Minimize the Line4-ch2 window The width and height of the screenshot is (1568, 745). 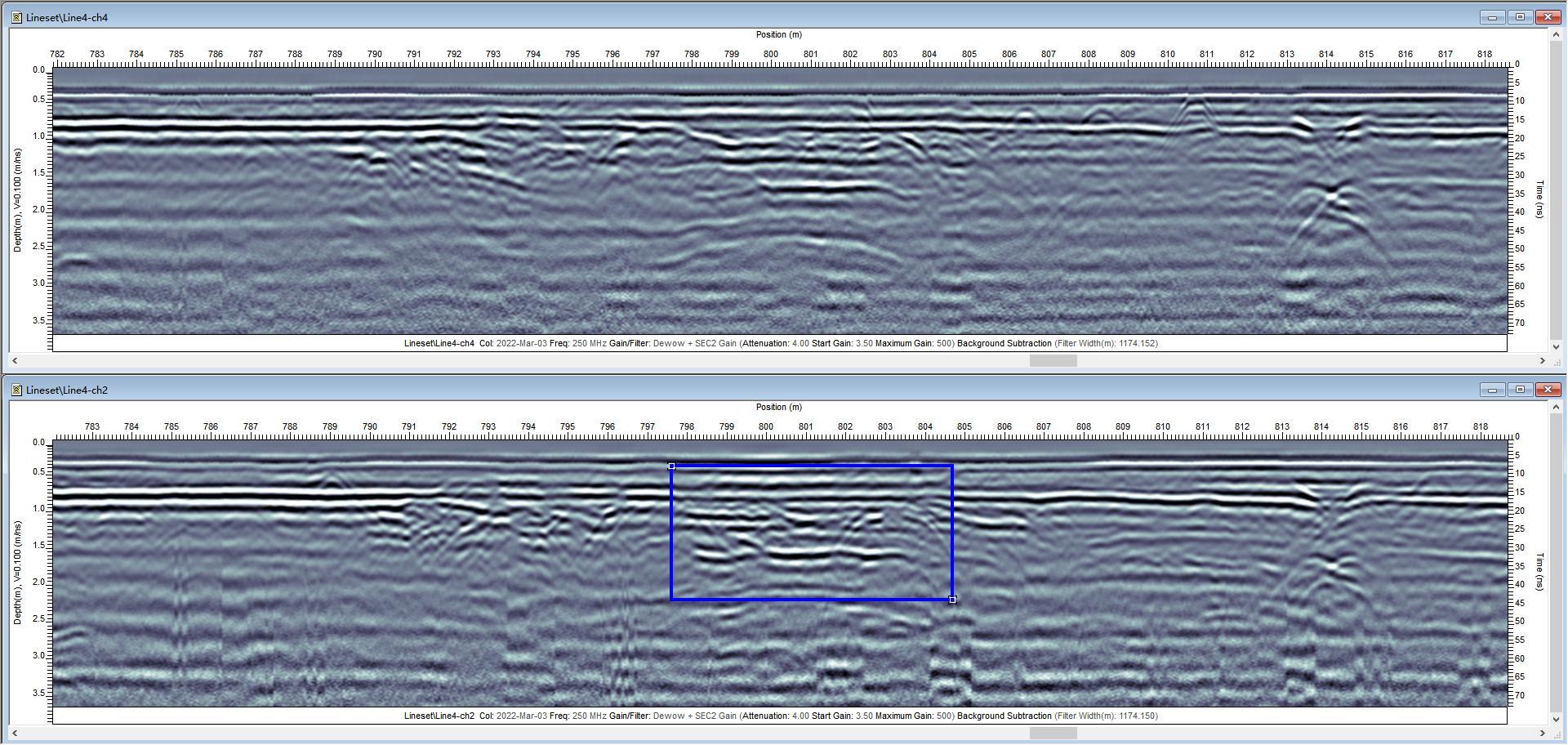[1493, 390]
